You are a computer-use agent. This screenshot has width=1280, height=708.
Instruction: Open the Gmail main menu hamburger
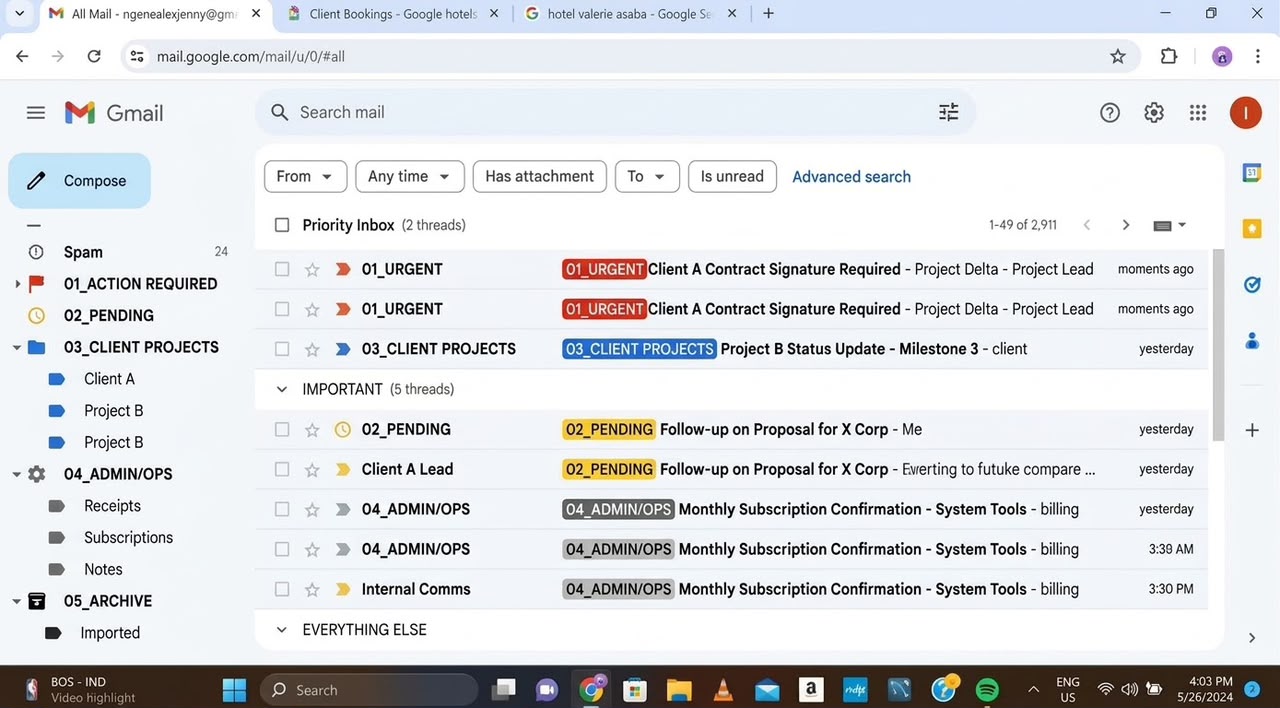click(x=36, y=113)
